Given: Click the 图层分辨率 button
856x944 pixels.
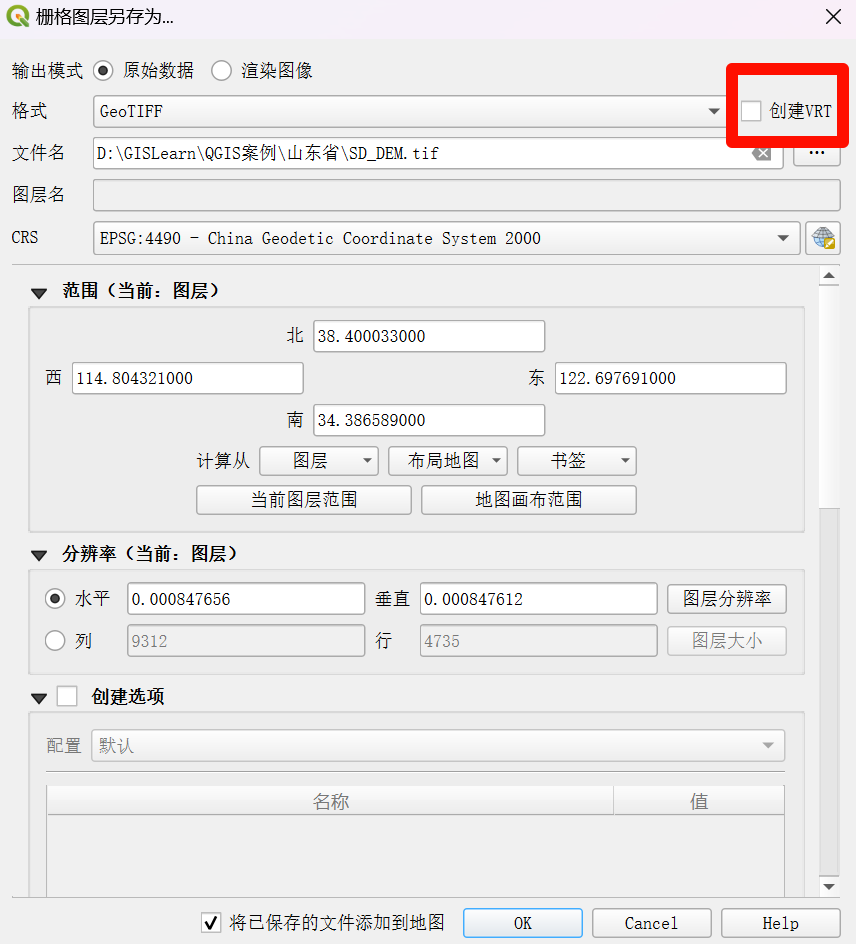Looking at the screenshot, I should click(727, 599).
